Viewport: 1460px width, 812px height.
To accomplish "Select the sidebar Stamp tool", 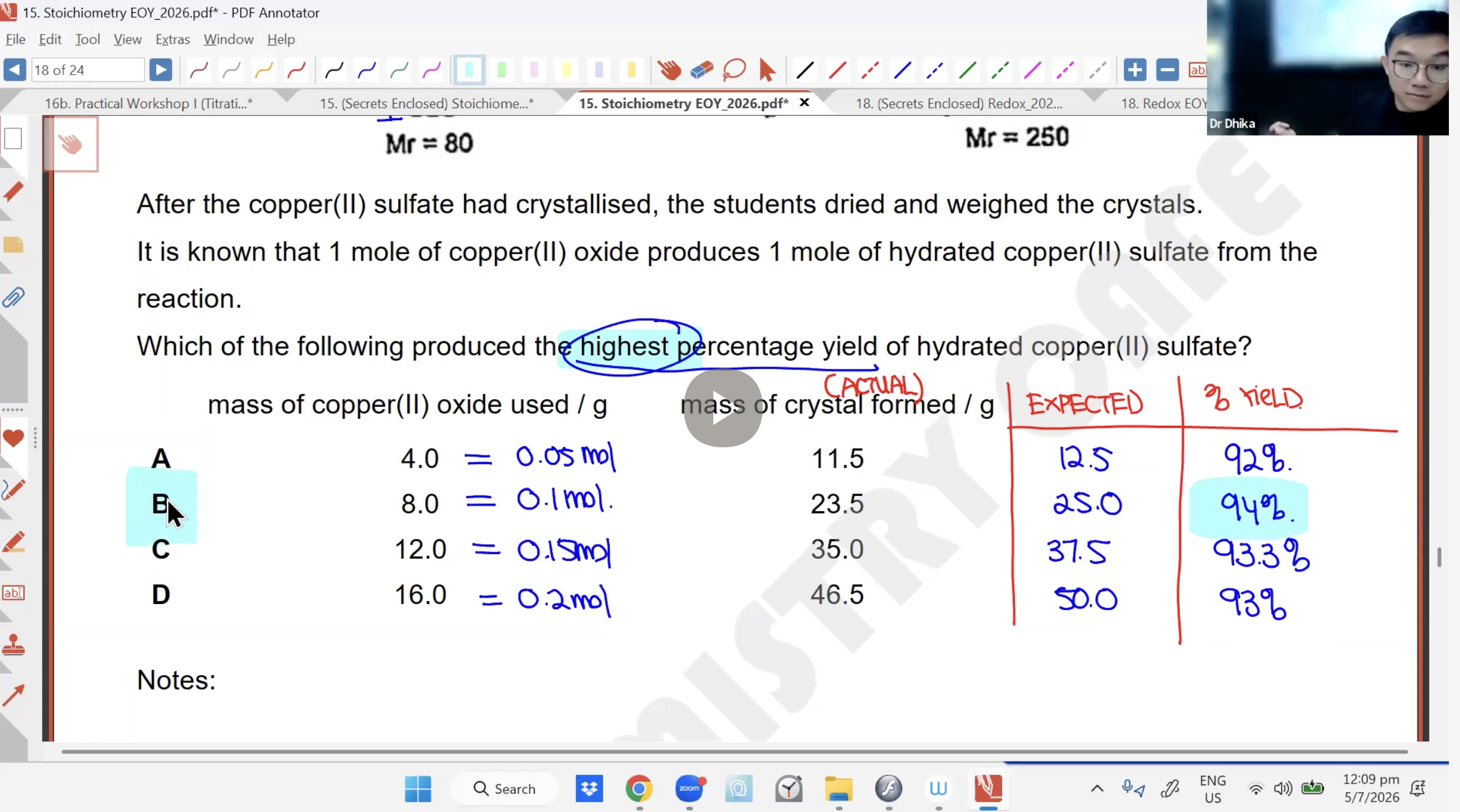I will coord(13,645).
